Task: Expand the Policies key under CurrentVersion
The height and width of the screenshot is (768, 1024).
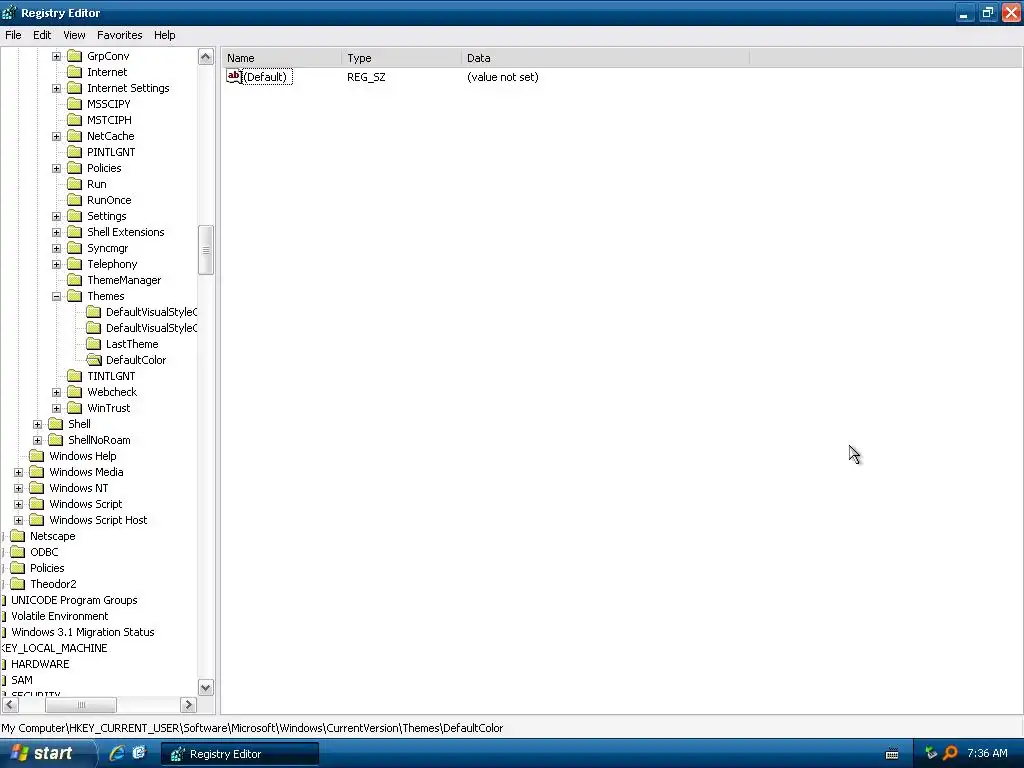Action: [56, 168]
